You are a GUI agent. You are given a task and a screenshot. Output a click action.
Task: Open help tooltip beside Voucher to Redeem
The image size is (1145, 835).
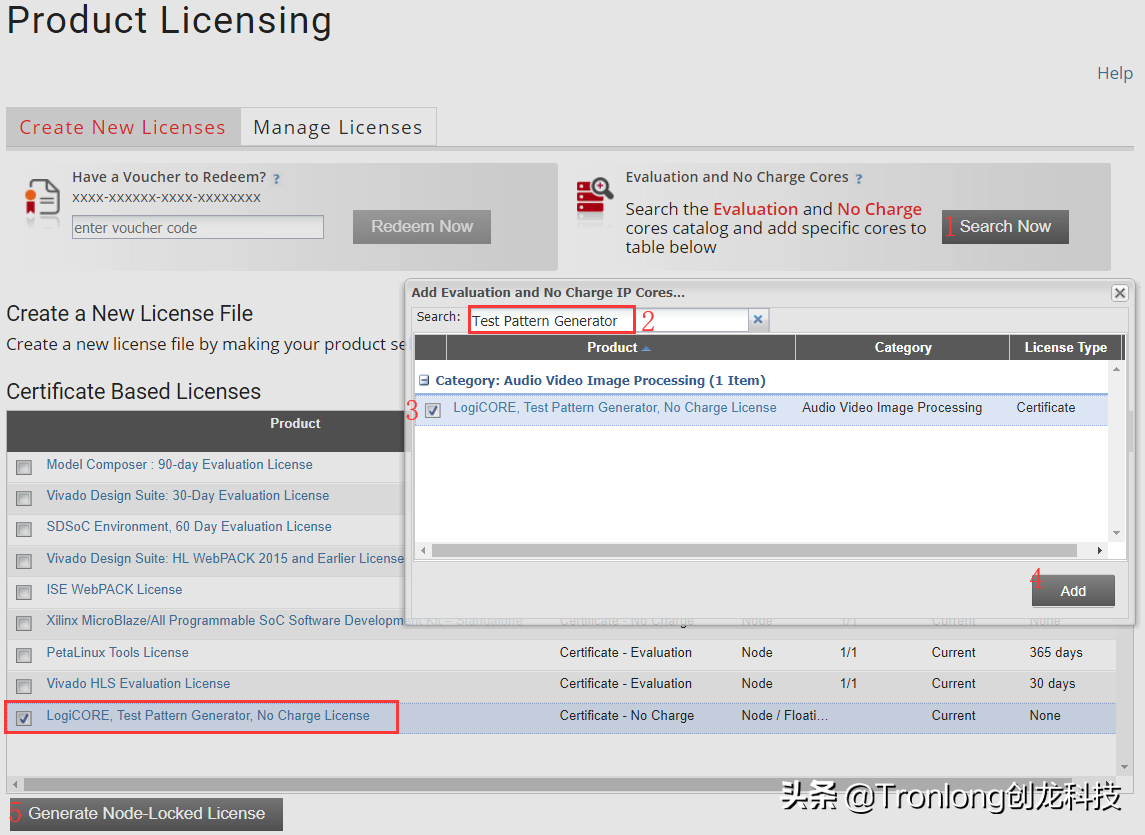tap(277, 178)
